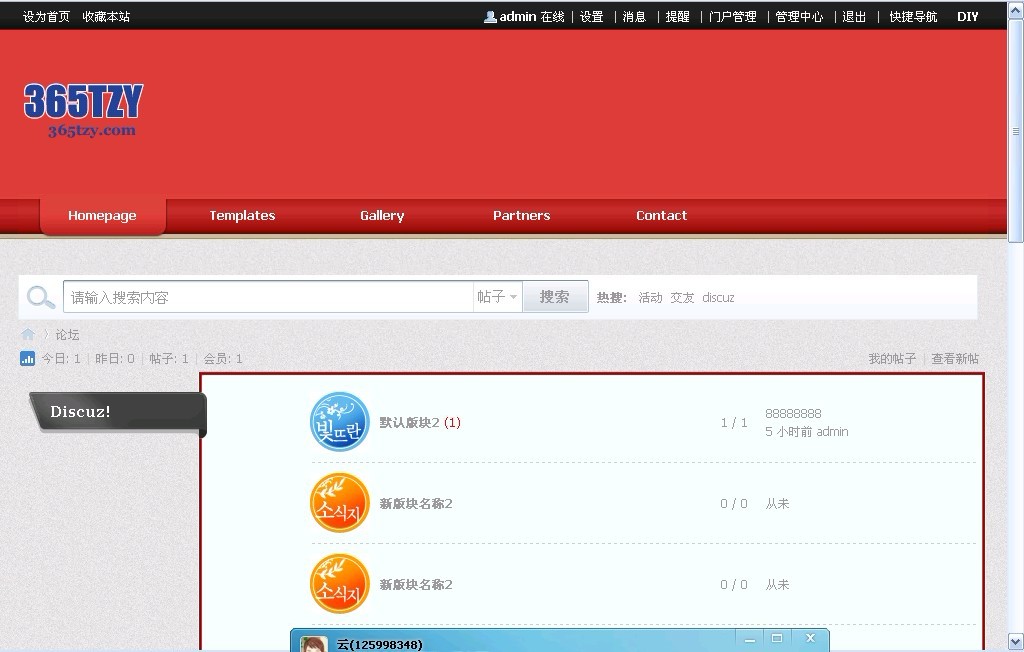Close the 云 chat window

(810, 638)
